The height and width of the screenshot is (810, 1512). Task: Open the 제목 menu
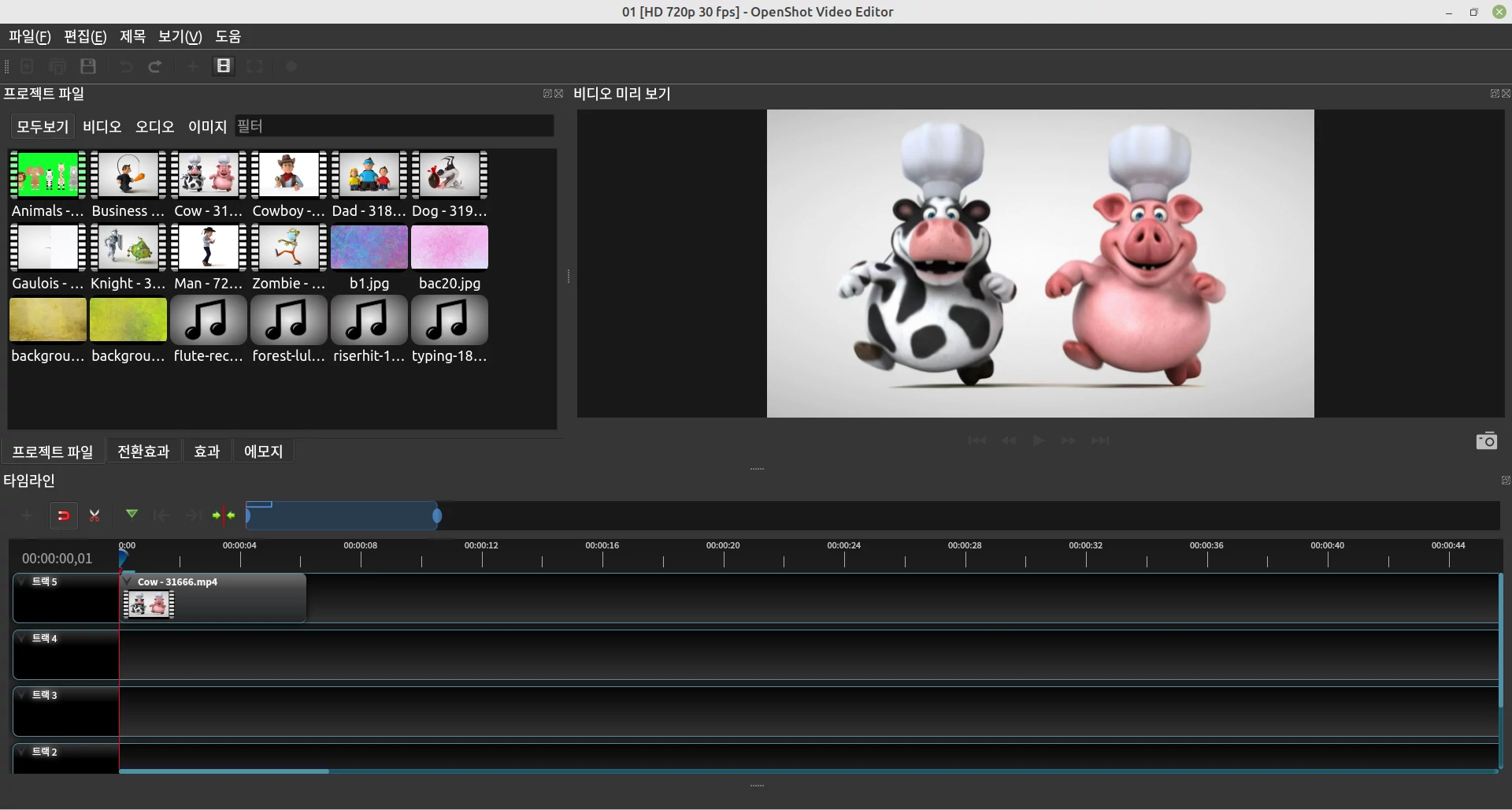(x=132, y=36)
